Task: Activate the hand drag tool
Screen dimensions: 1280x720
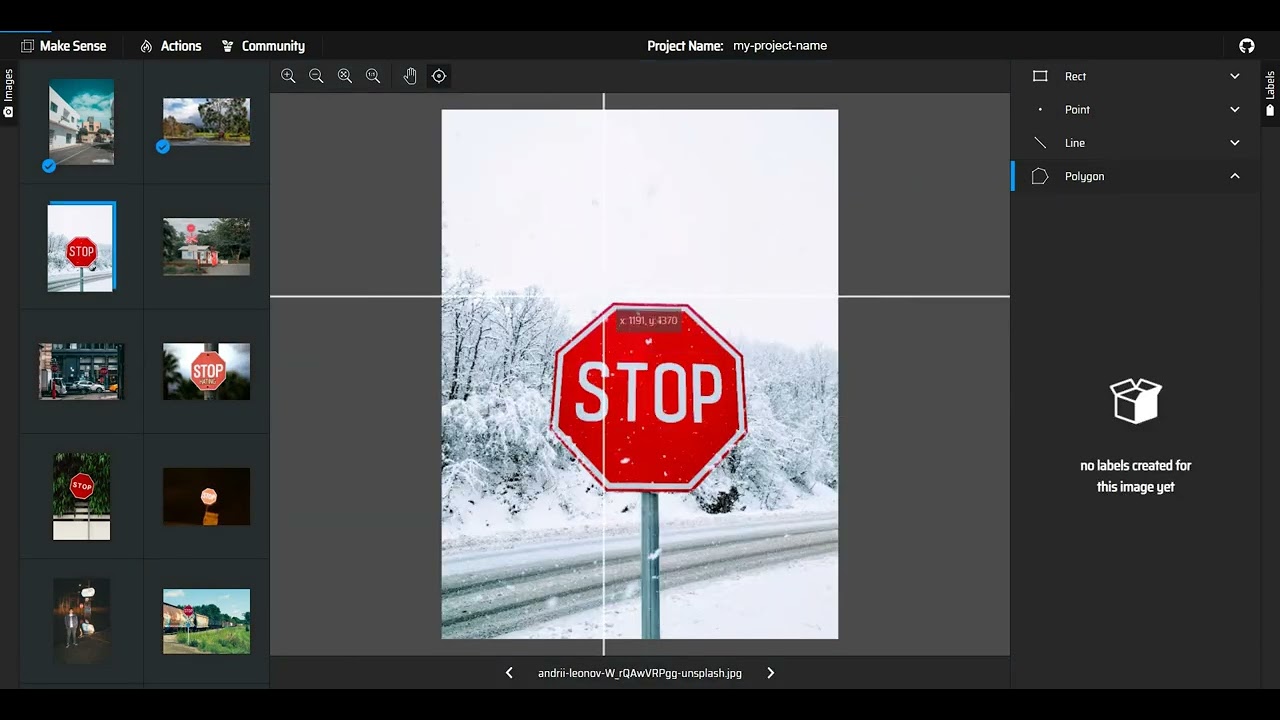Action: pos(410,76)
